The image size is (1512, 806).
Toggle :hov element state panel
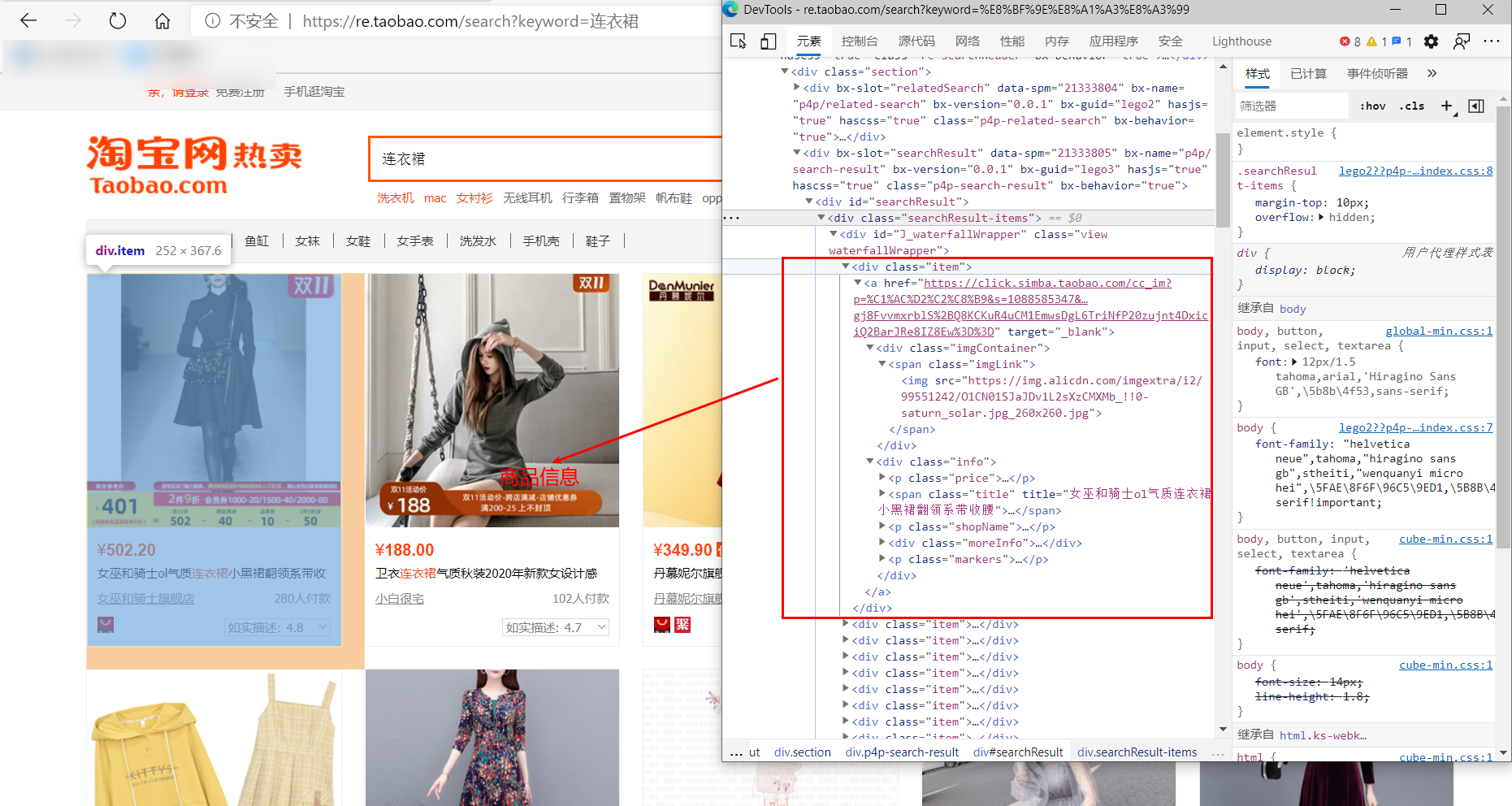[x=1373, y=106]
